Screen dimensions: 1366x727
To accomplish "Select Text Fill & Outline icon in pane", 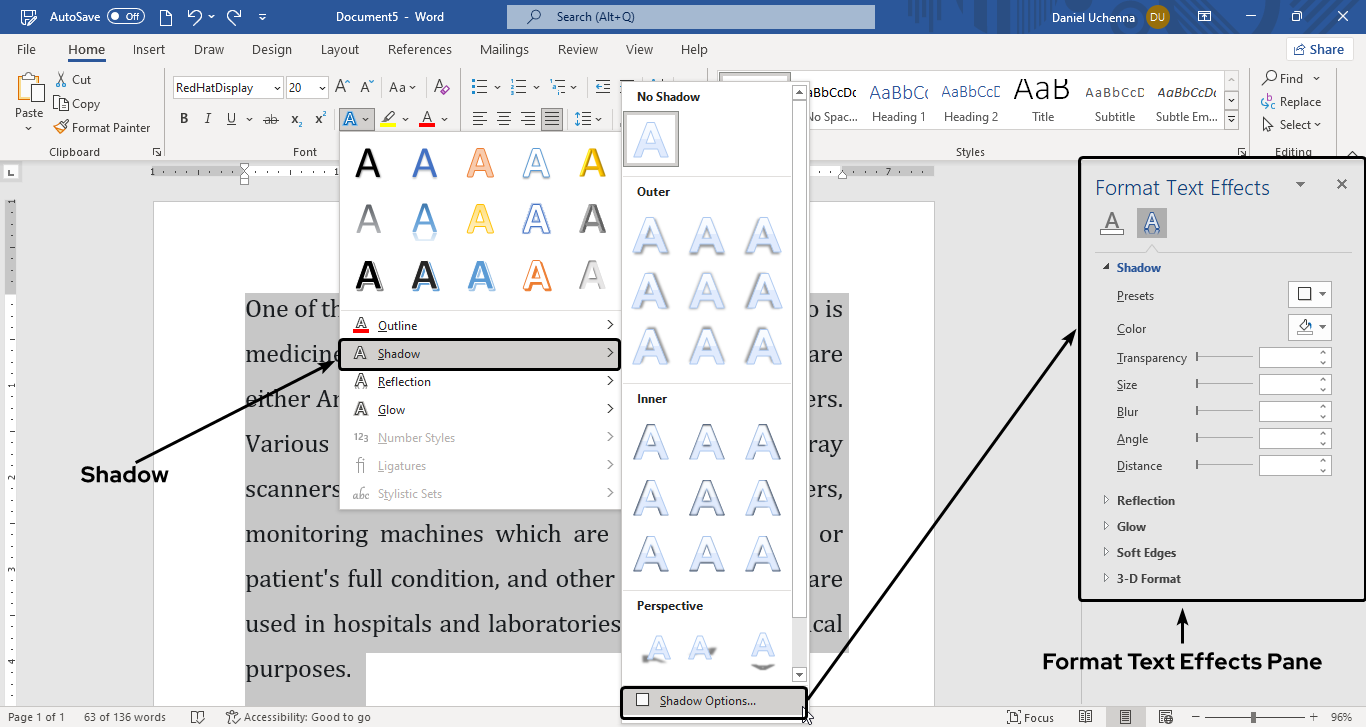I will tap(1111, 223).
